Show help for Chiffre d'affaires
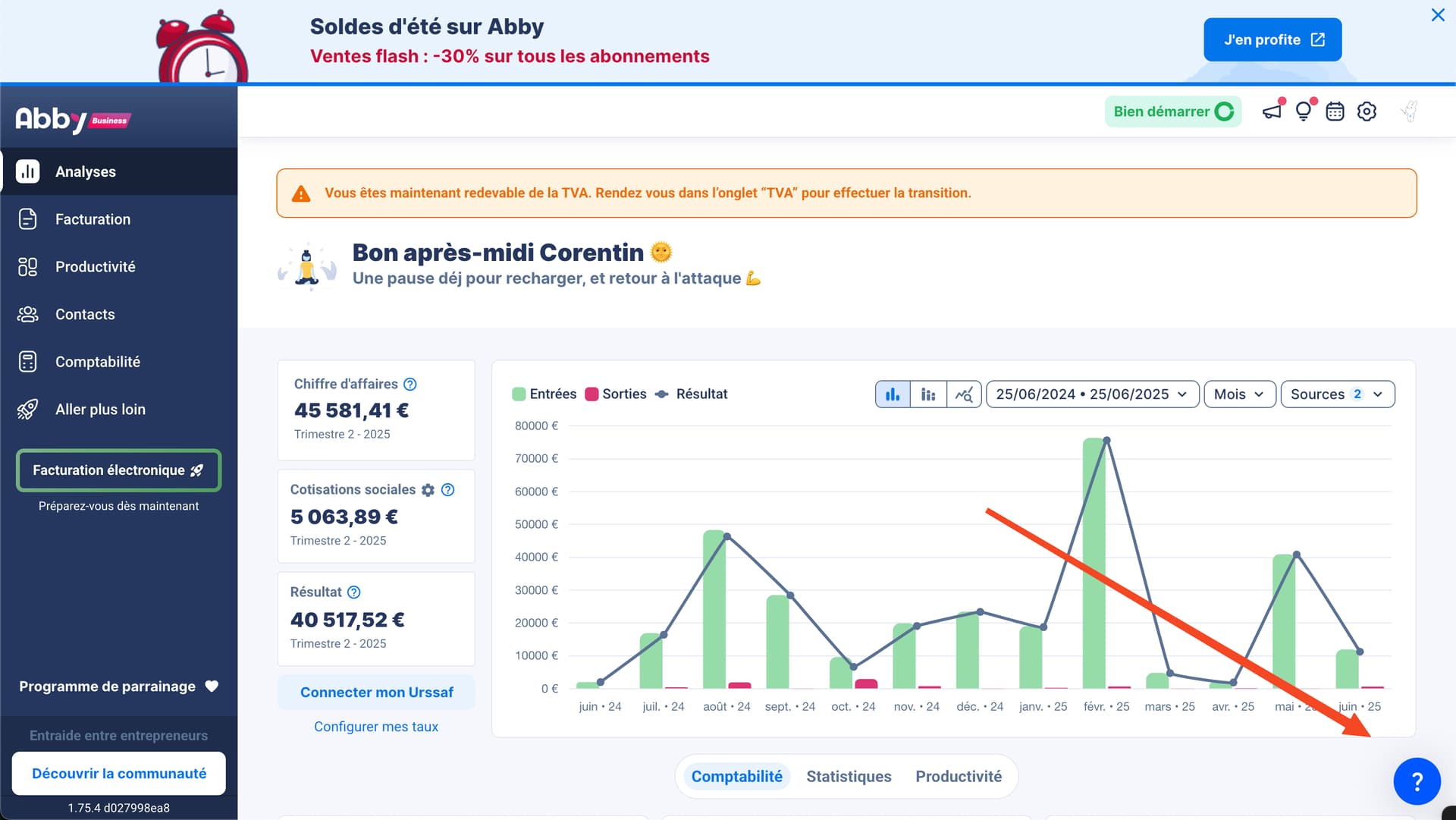Image resolution: width=1456 pixels, height=820 pixels. (410, 385)
